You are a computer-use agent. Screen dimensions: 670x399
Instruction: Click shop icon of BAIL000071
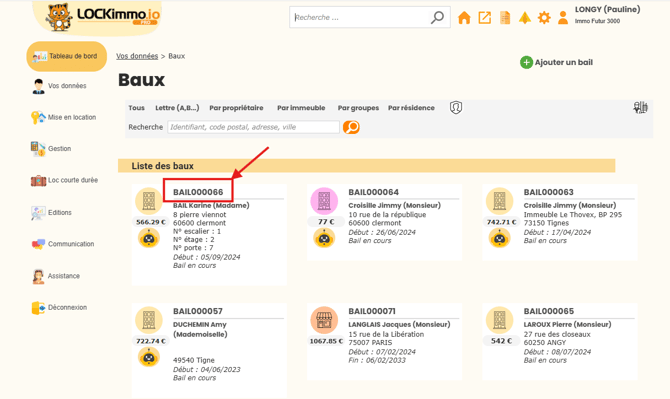tap(324, 320)
